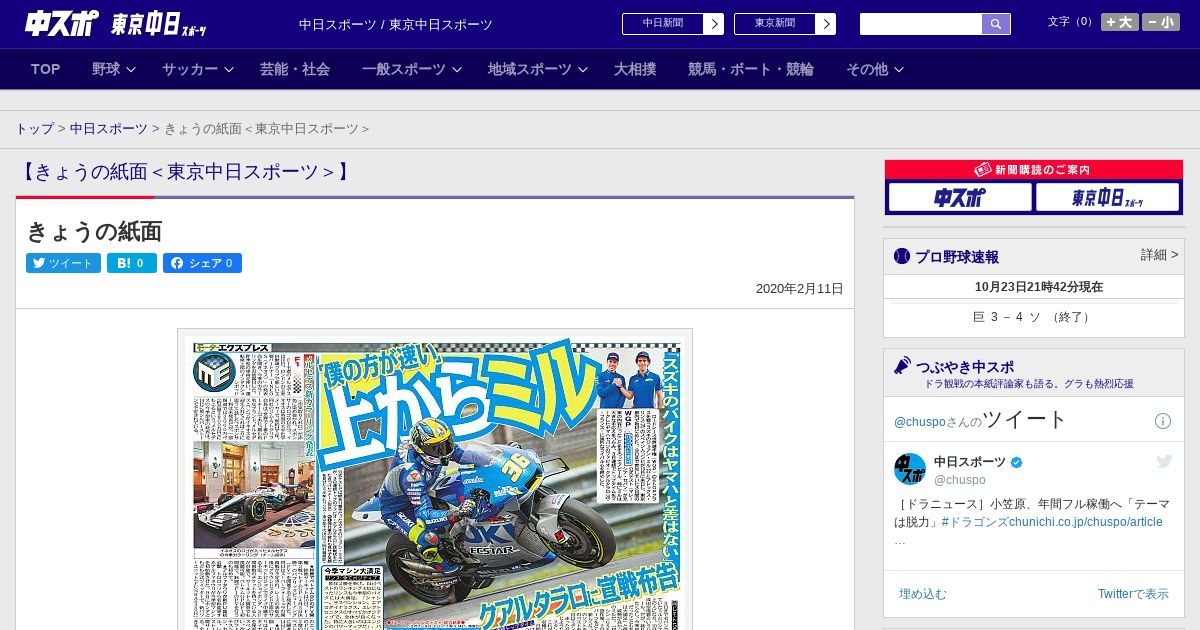Click the 埋め込む link
1200x630 pixels.
[922, 594]
